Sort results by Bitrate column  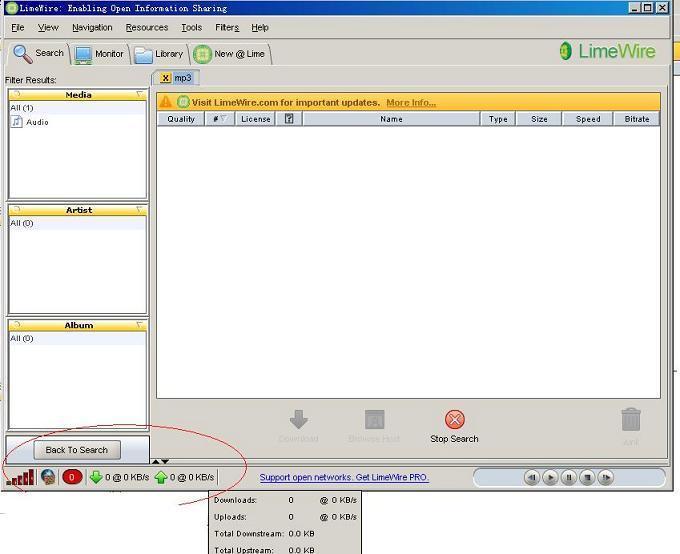pos(637,119)
